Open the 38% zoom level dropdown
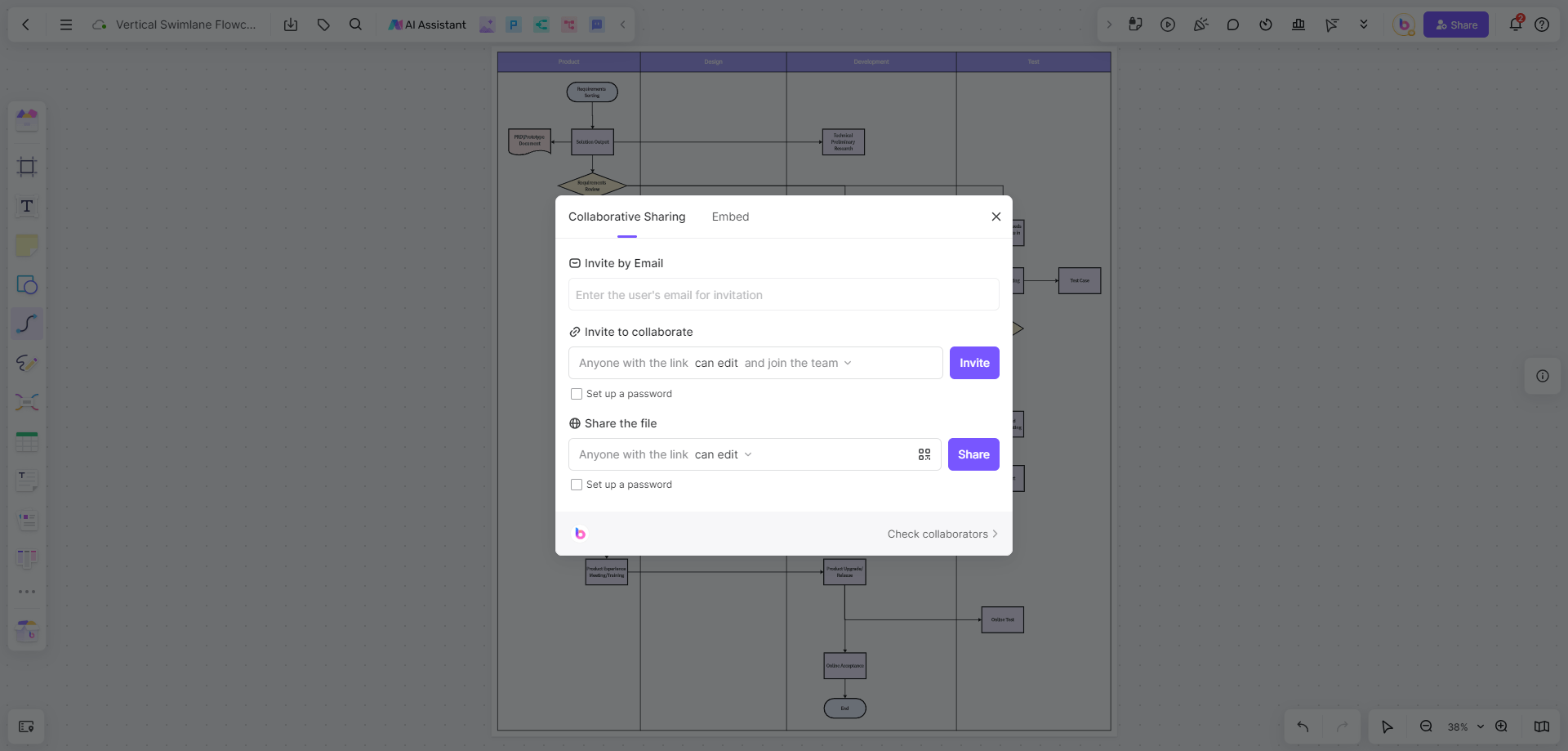1568x751 pixels. pos(1465,726)
